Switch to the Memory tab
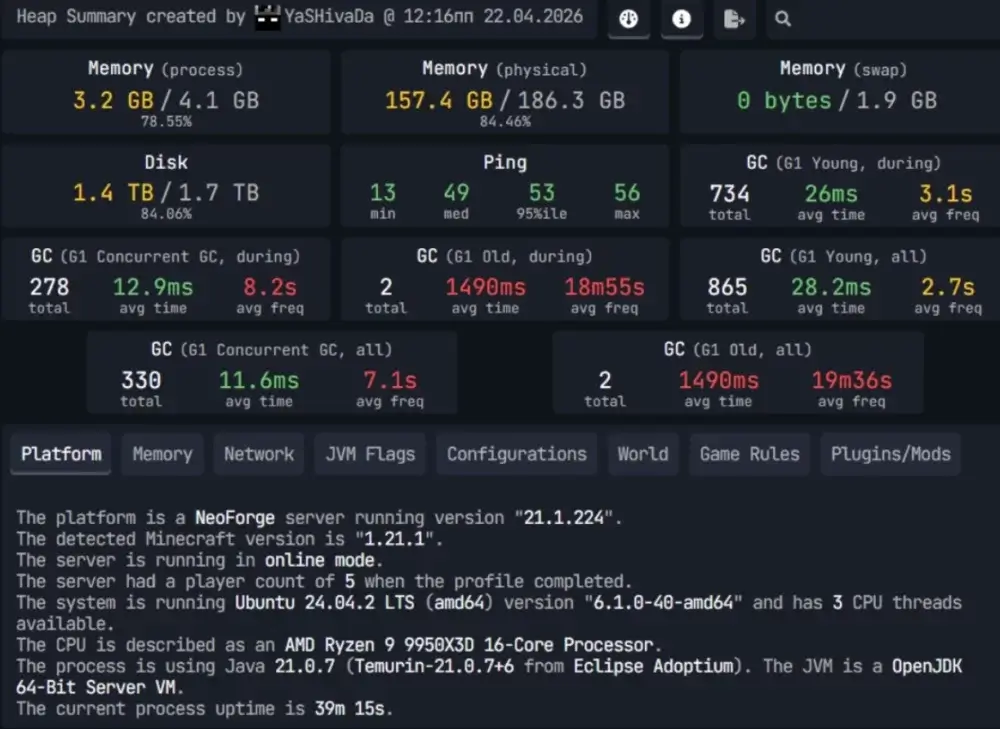Screen dimensions: 1000x729 pyautogui.click(x=162, y=454)
